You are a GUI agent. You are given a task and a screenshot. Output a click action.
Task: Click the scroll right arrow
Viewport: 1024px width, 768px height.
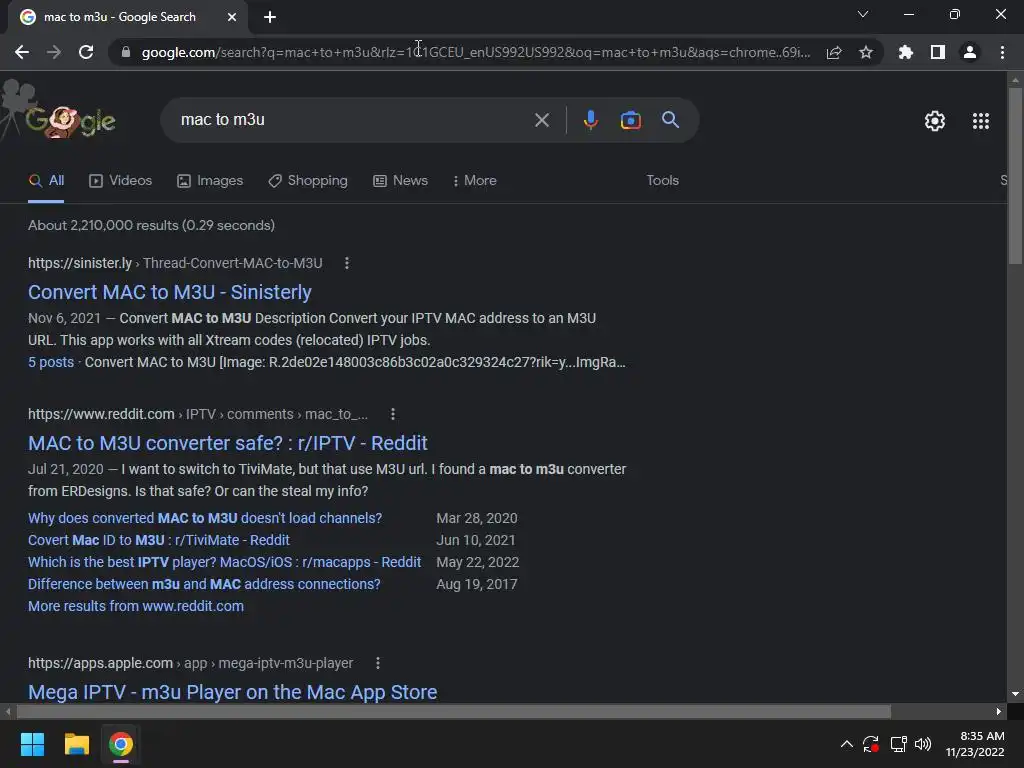(999, 711)
